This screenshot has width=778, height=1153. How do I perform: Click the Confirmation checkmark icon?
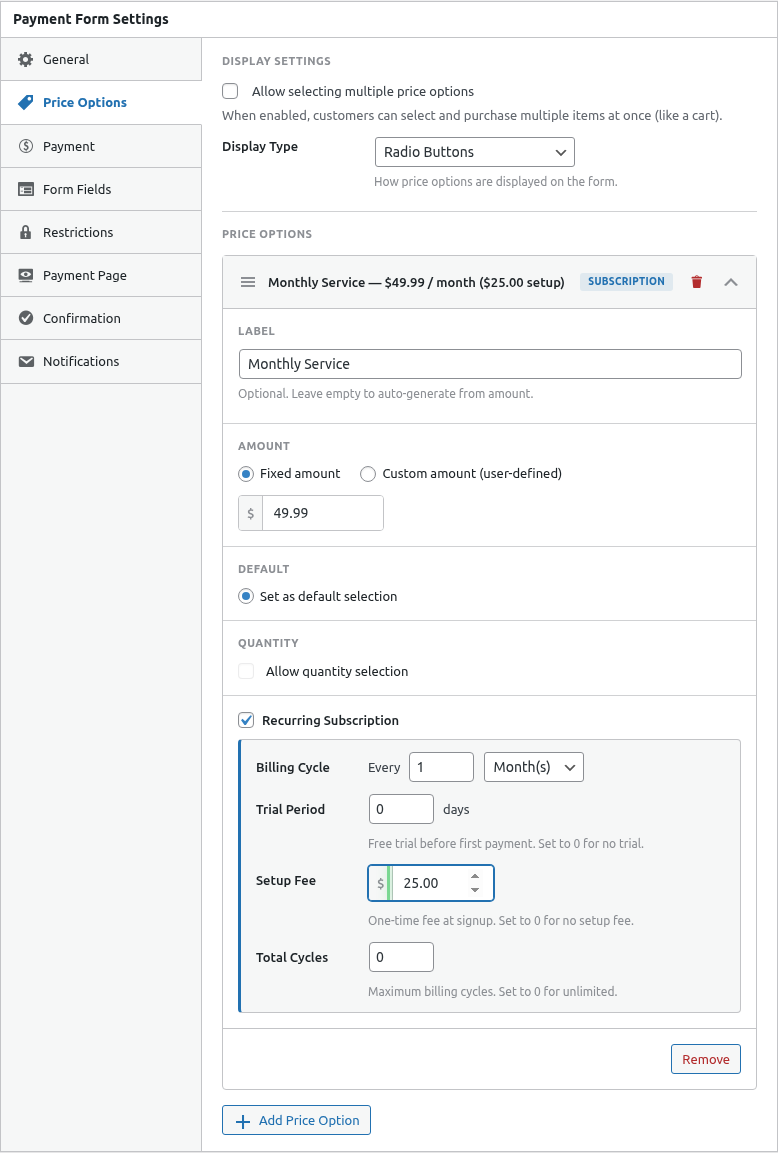pos(26,318)
